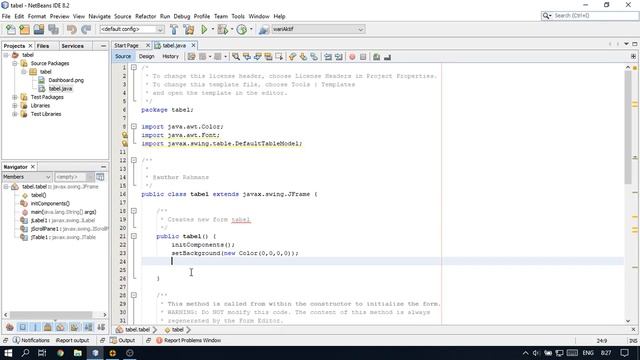Open Chrome from taskbar
Image resolution: width=640 pixels, height=360 pixels.
[60, 353]
